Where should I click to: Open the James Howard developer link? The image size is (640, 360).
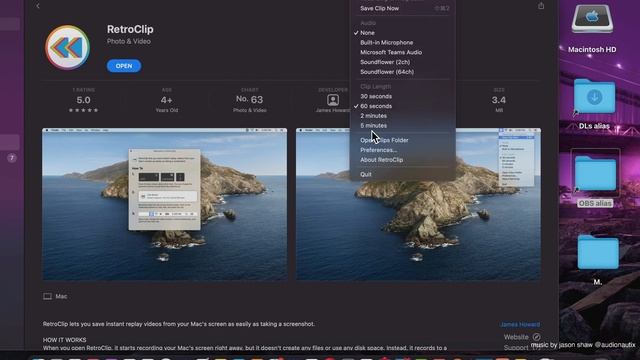tap(520, 324)
